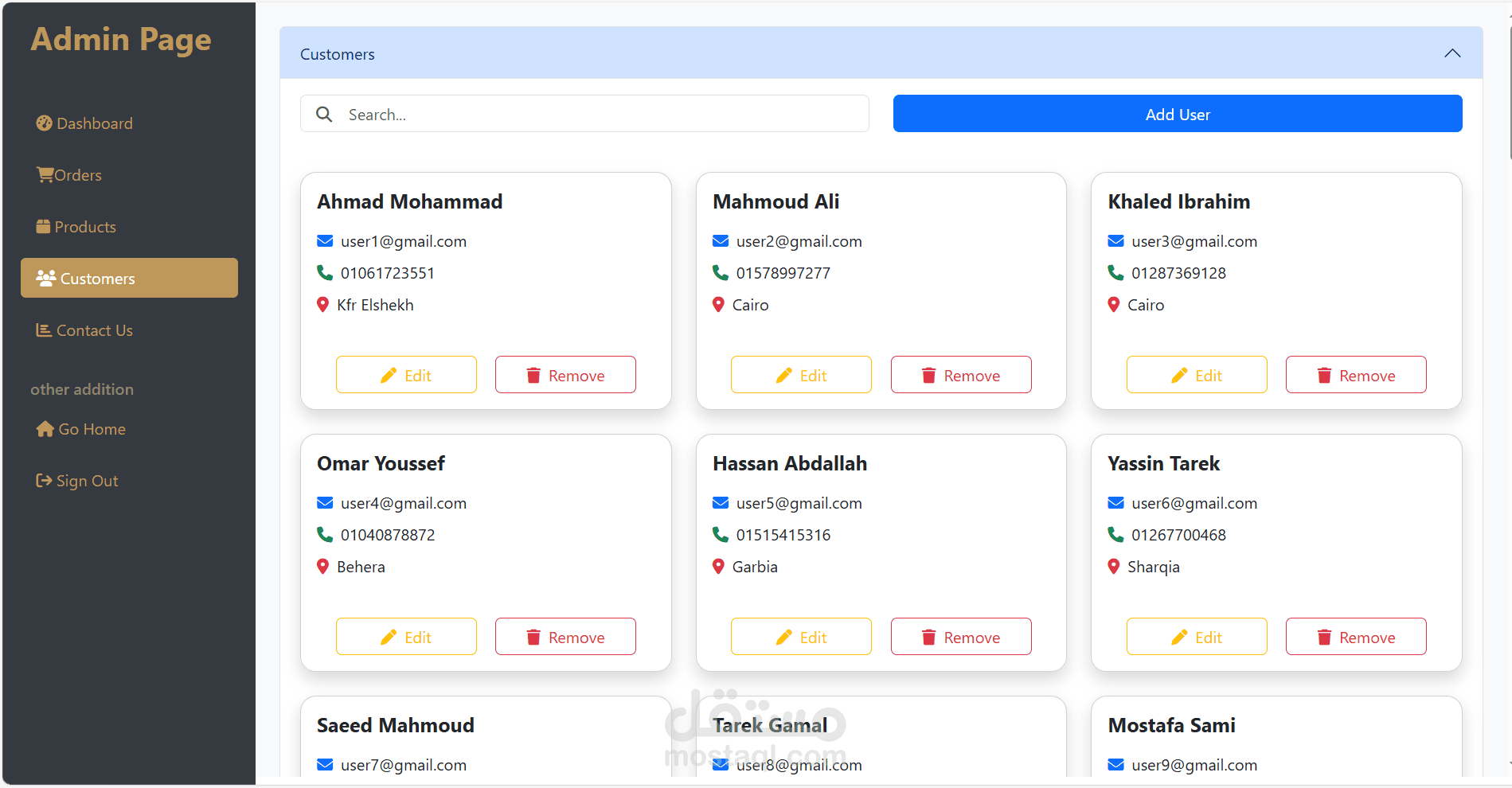1512x788 pixels.
Task: Remove the Yassin Tarek customer
Action: pyautogui.click(x=1356, y=637)
